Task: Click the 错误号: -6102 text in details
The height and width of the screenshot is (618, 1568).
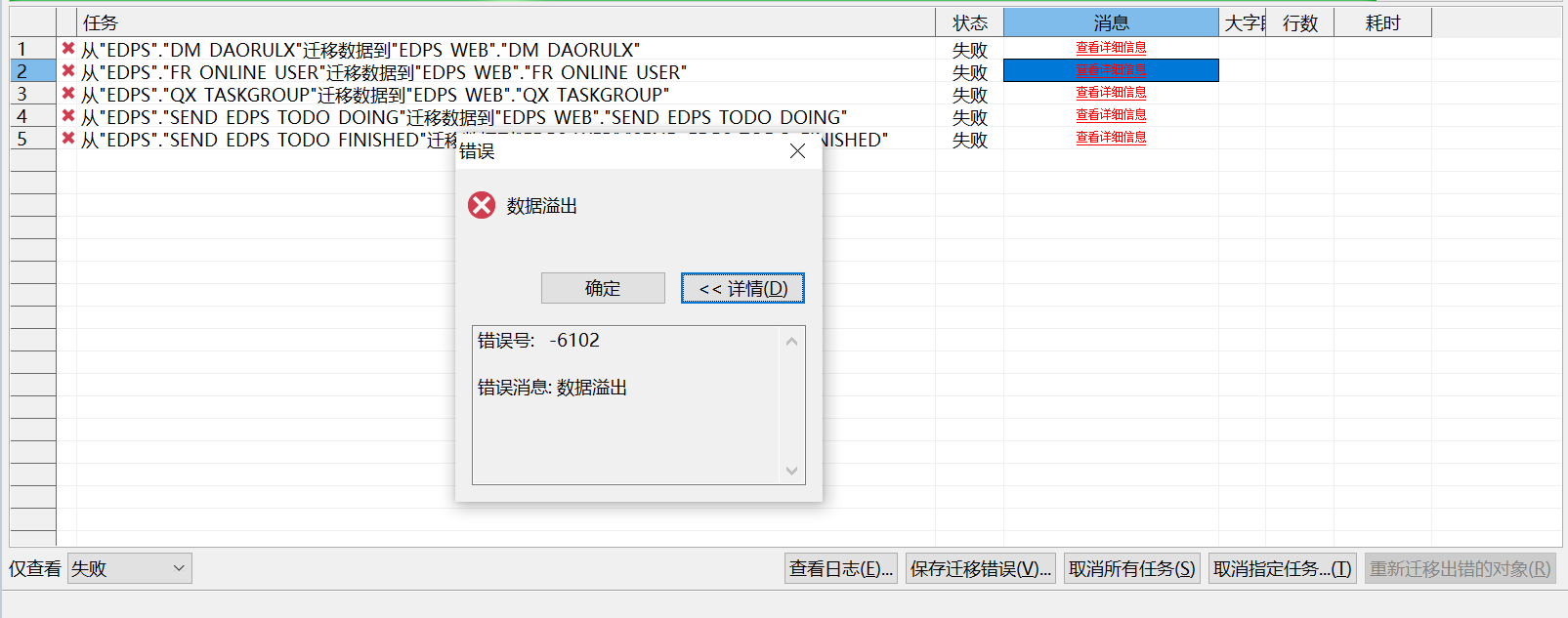Action: [538, 340]
